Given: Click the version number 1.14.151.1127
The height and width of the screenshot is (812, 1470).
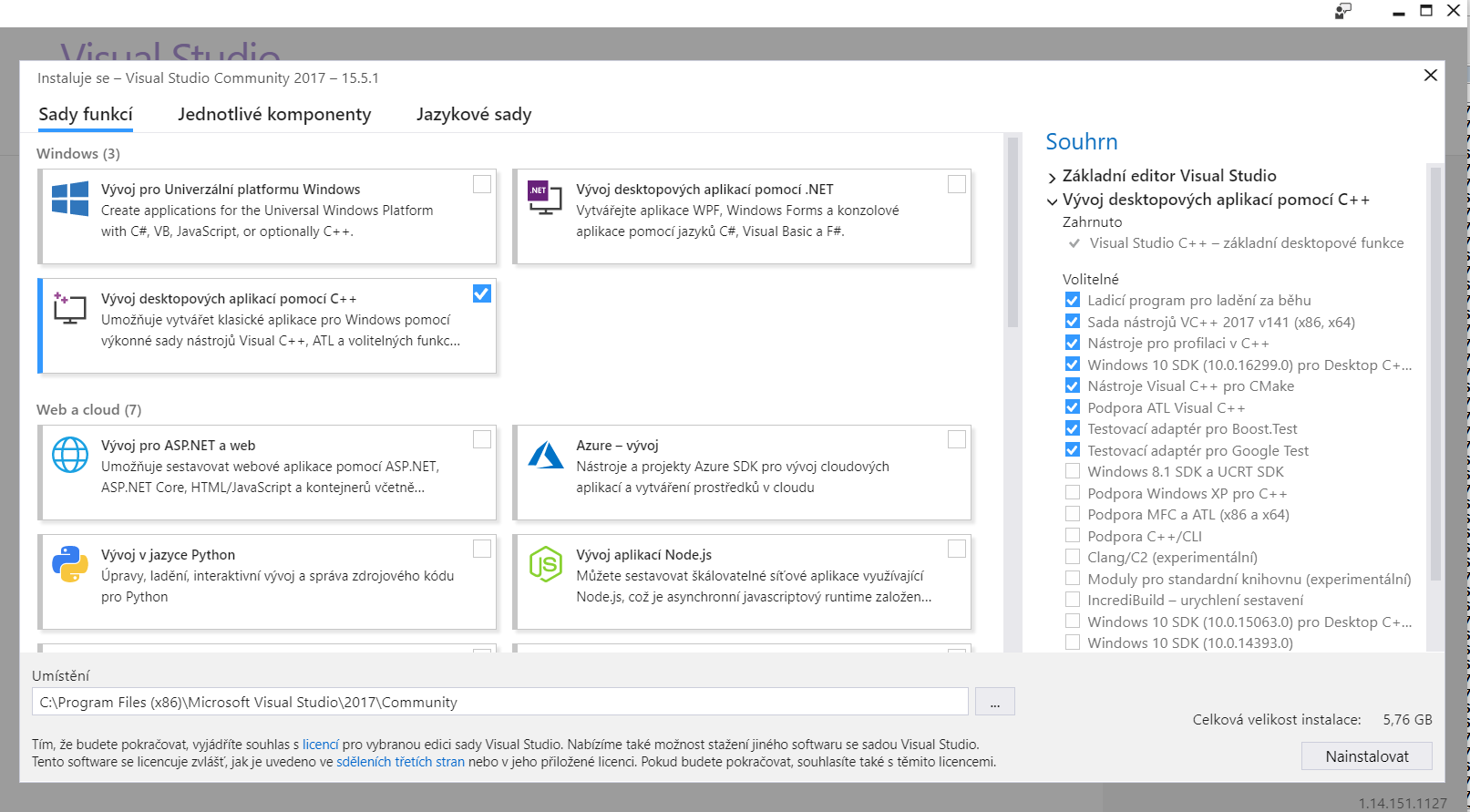Looking at the screenshot, I should point(1403,803).
